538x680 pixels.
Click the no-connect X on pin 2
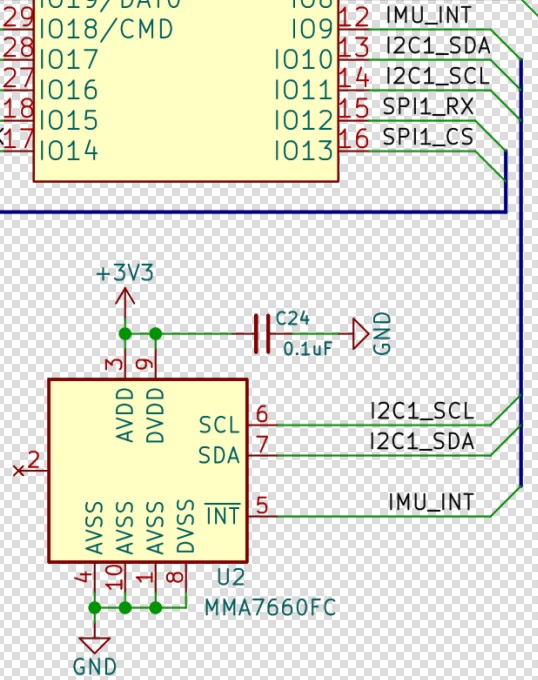[19, 471]
